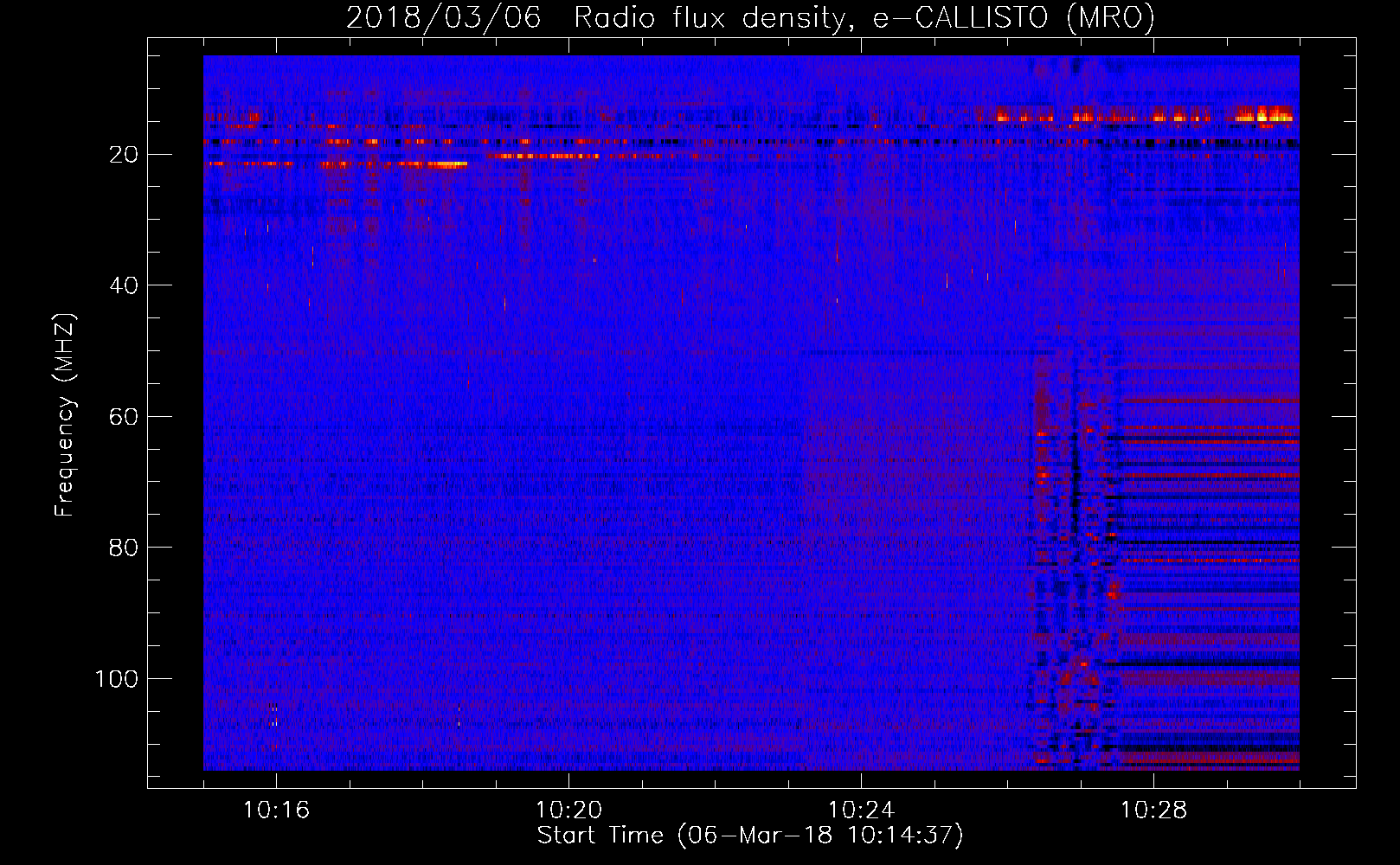Click the 100 MHz frequency tick label

coord(117,679)
